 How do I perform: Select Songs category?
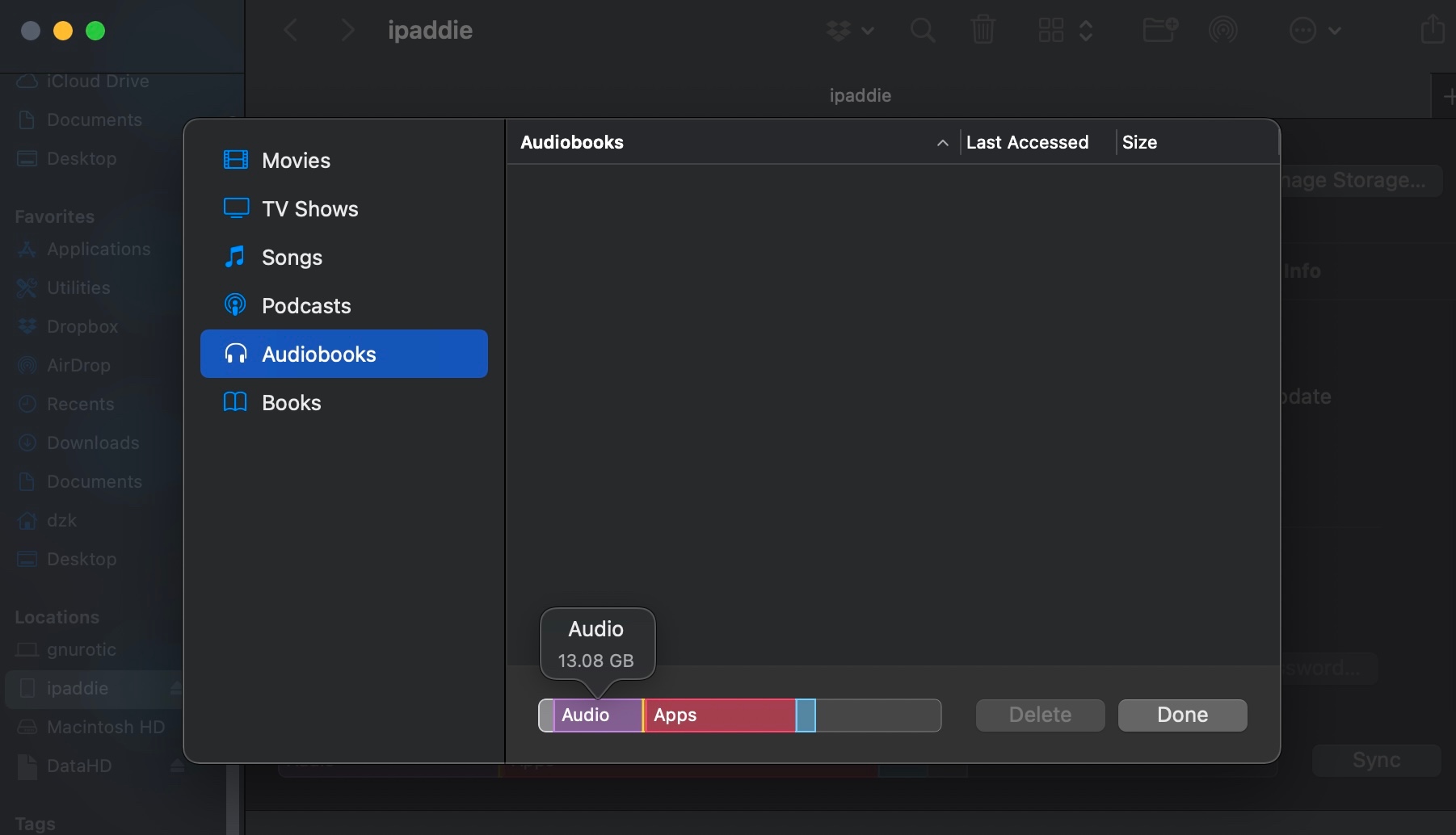(343, 257)
